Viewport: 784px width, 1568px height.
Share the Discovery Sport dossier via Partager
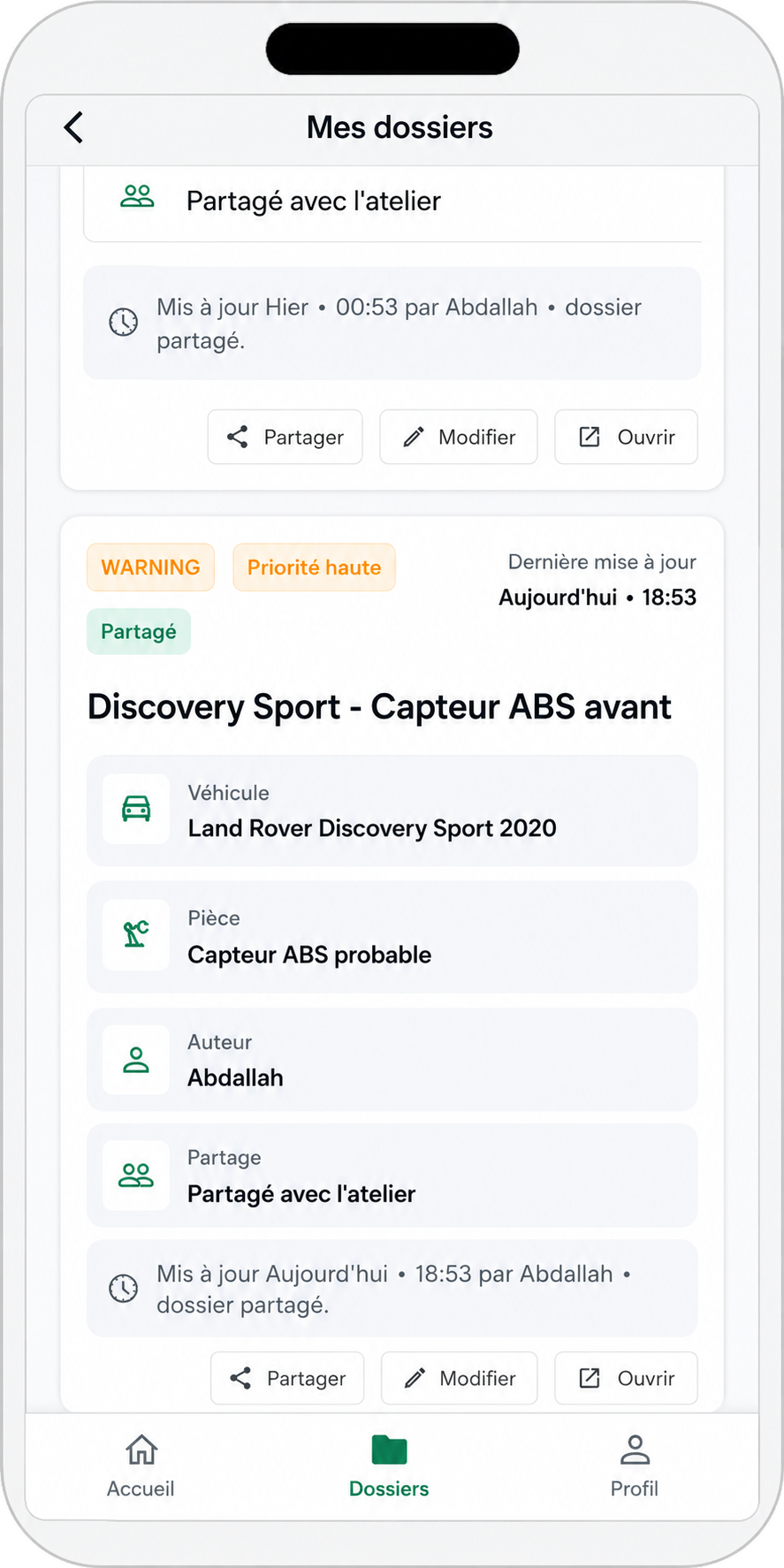coord(287,1378)
